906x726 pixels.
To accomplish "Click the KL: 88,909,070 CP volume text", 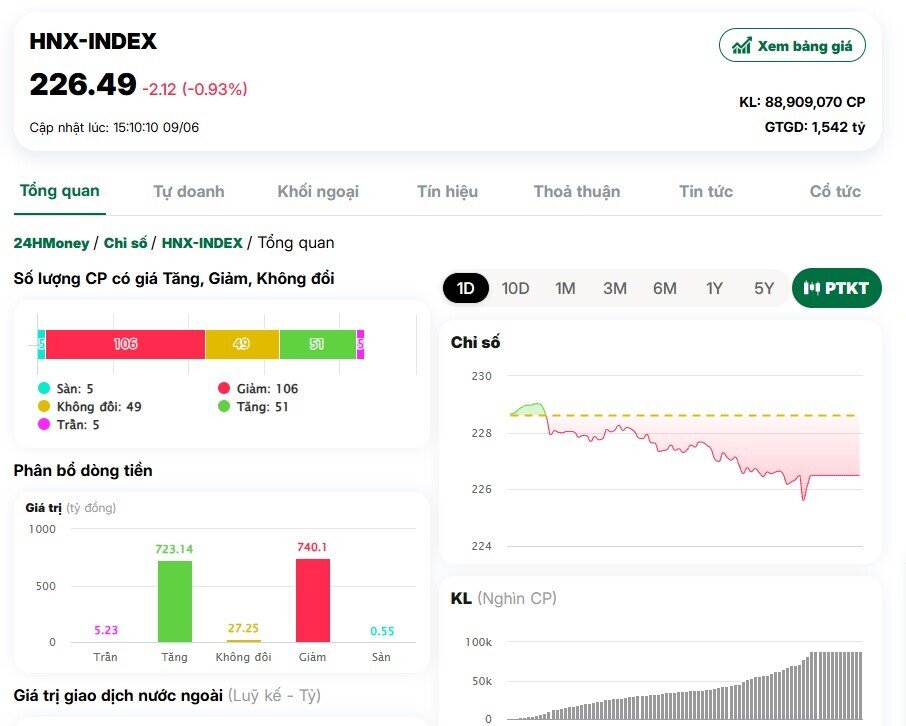I will pos(802,102).
